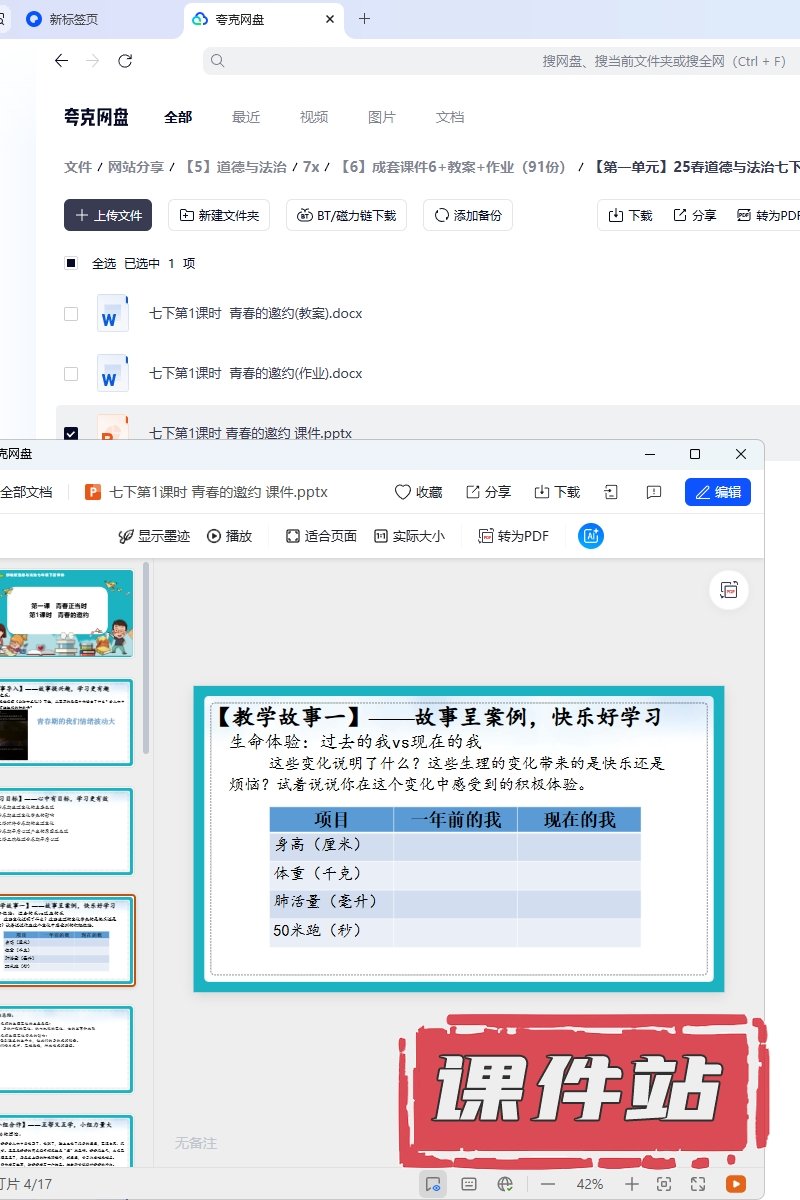The image size is (800, 1200).
Task: Click the zoom out minus icon
Action: coord(548,1184)
